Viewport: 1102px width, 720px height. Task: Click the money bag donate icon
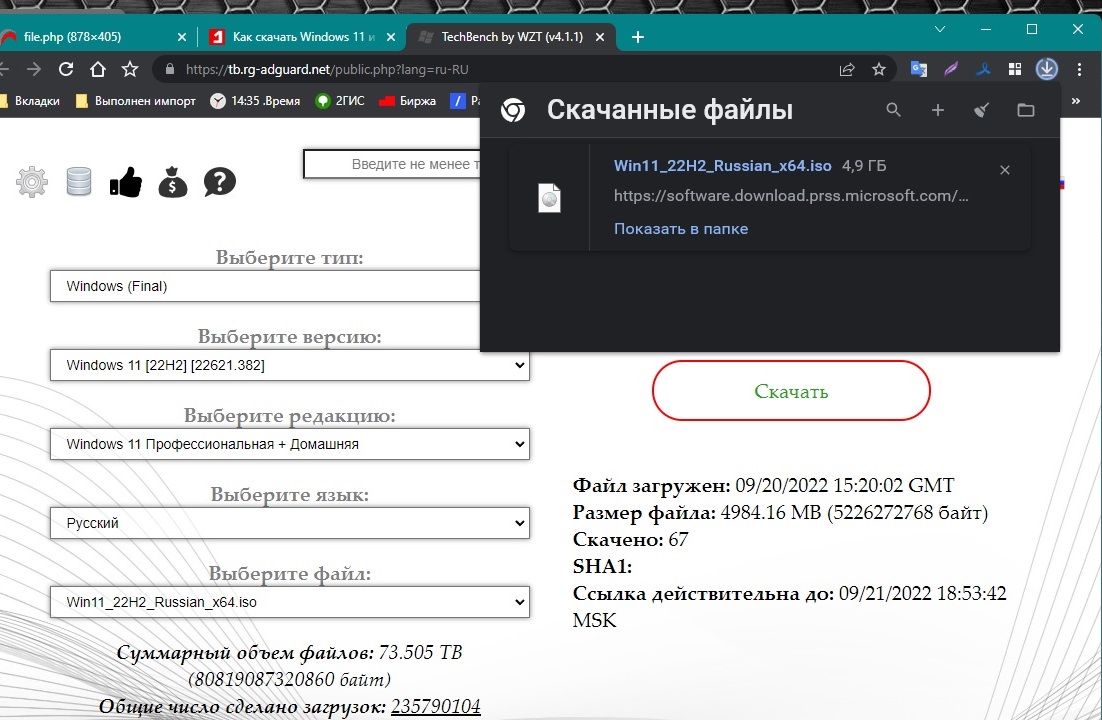[173, 182]
